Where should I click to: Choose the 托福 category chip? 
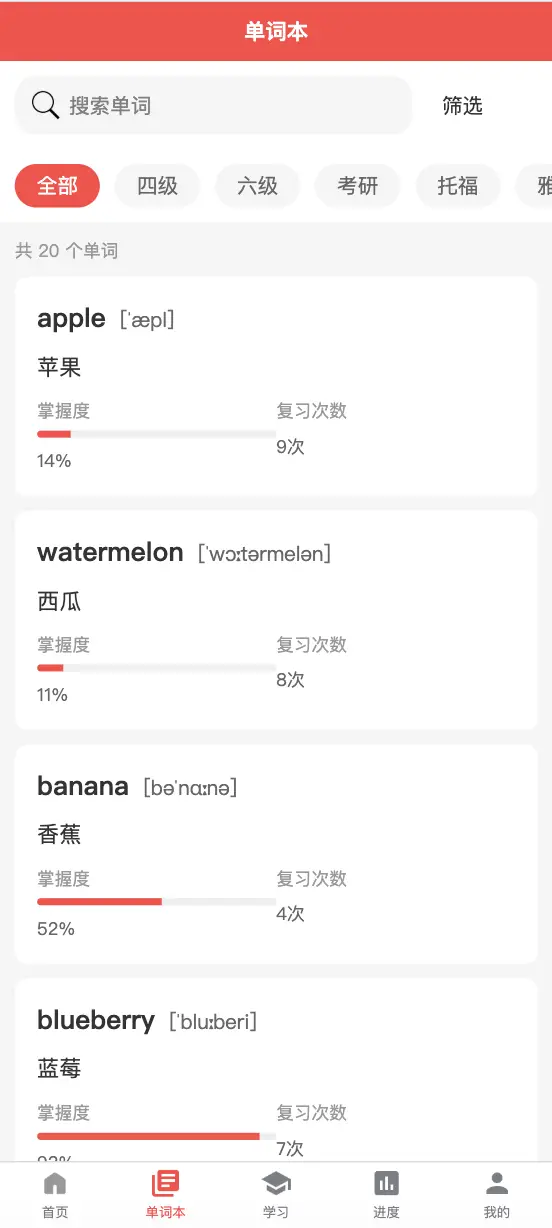tap(457, 186)
